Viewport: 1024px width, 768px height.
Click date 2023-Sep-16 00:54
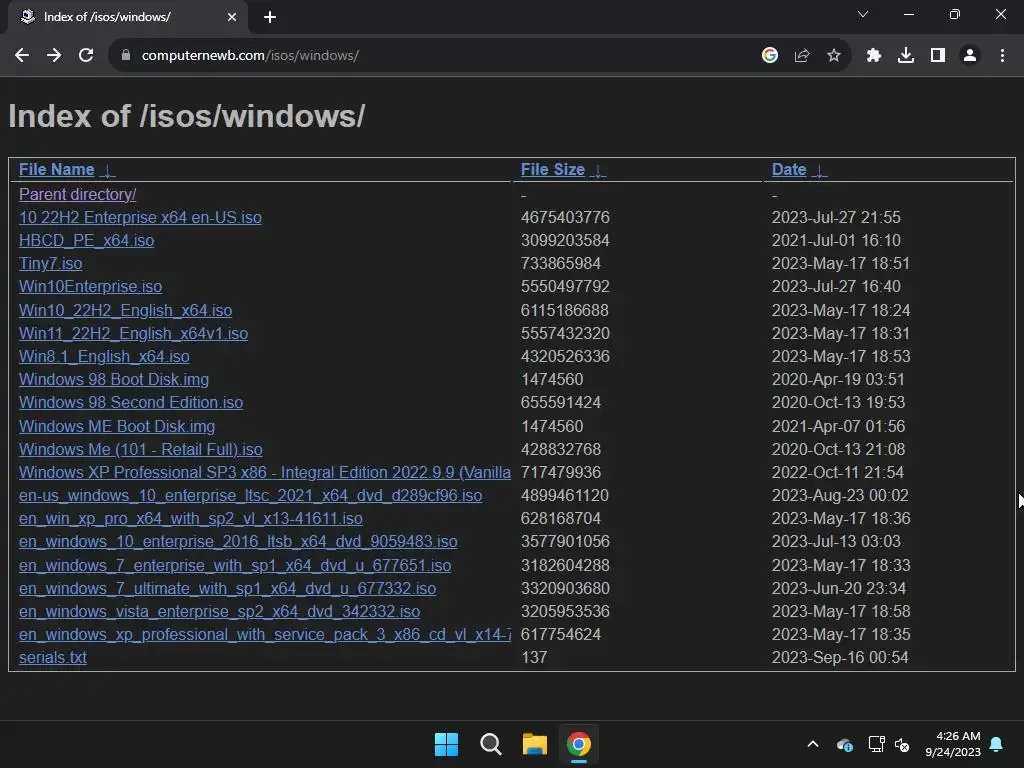tap(840, 658)
